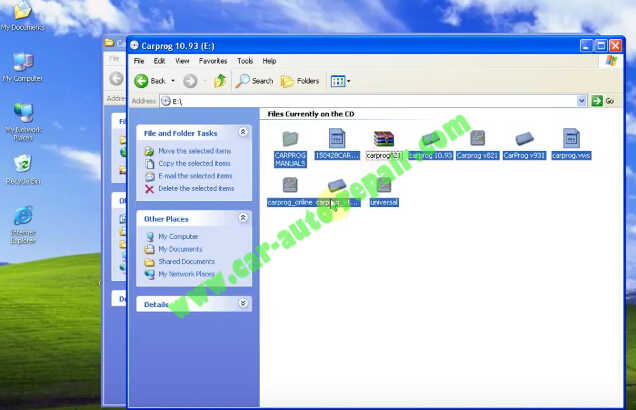Image resolution: width=636 pixels, height=410 pixels.
Task: Click Back button in the background window
Action: tap(116, 78)
